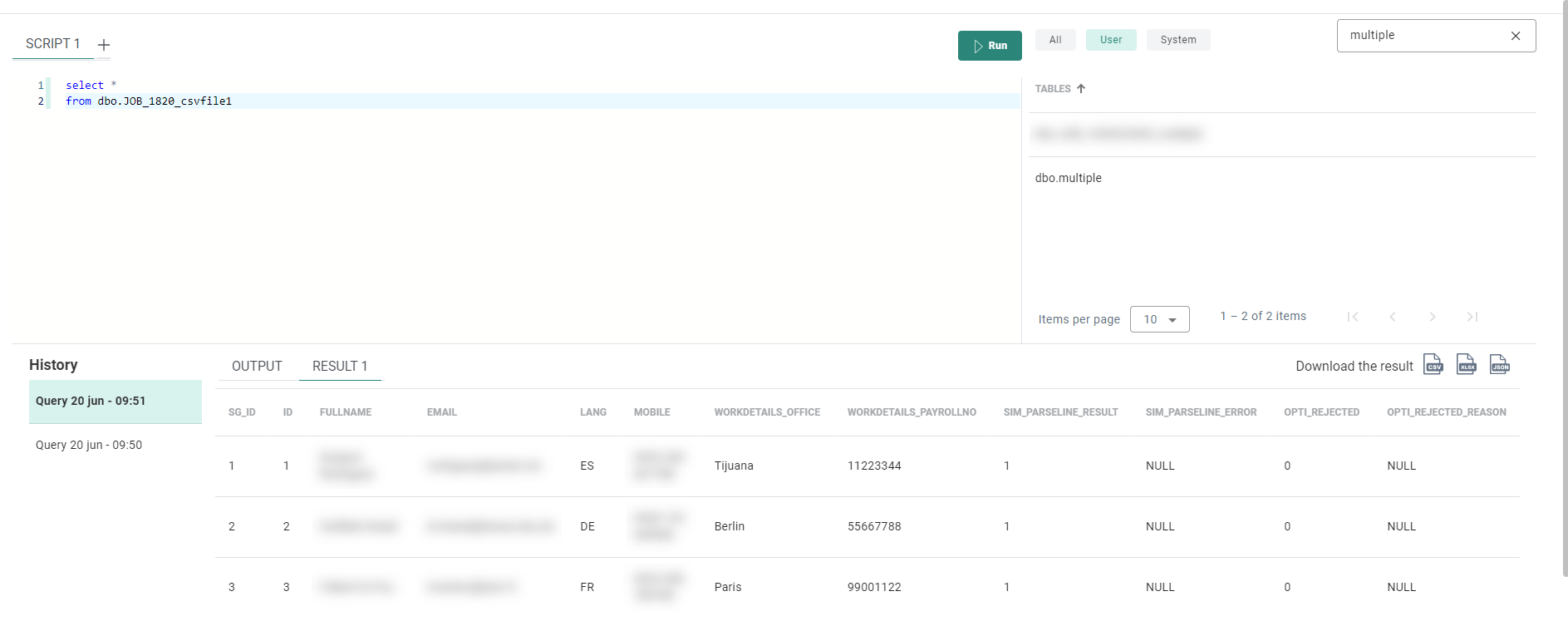Switch to the OUTPUT tab
The width and height of the screenshot is (1568, 621).
coord(257,367)
